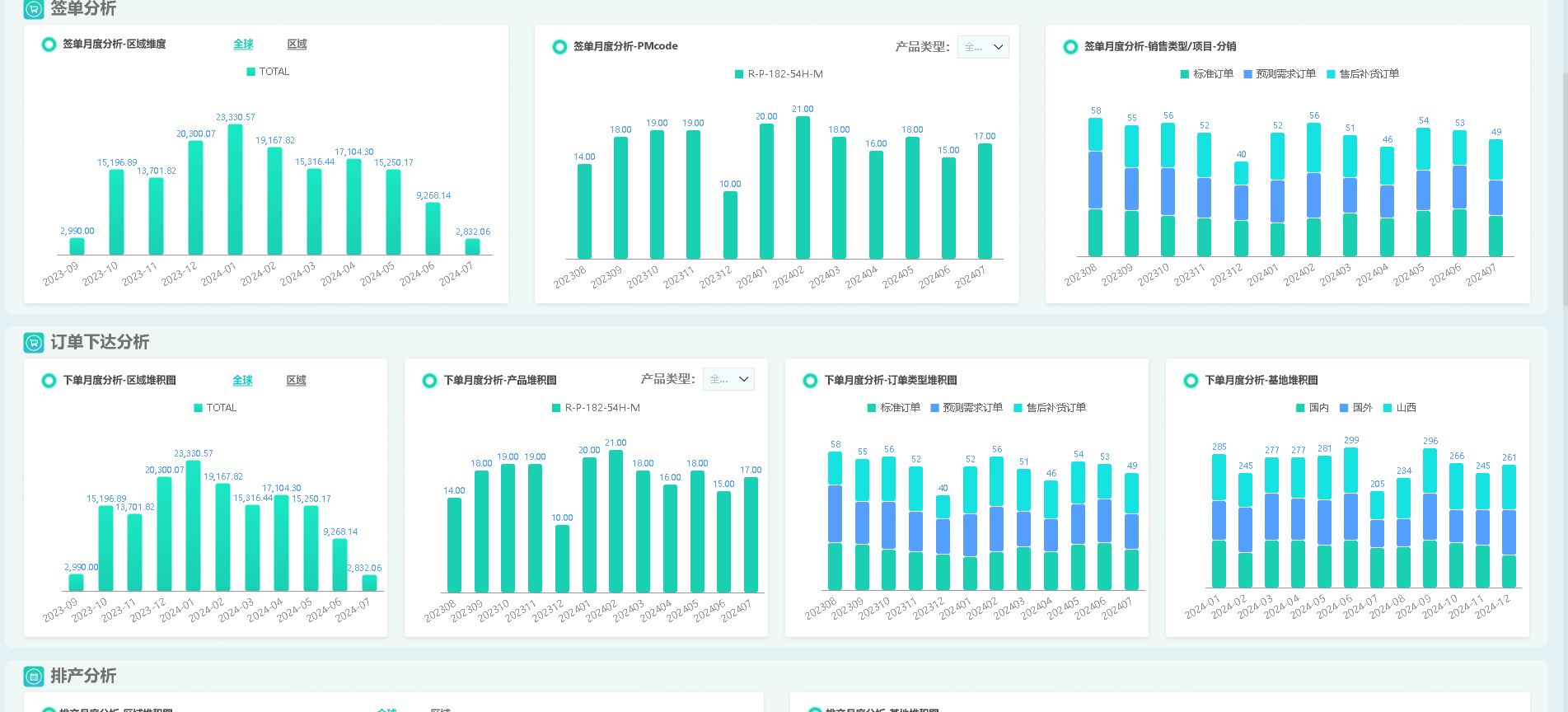Toggle R-P-182-54H-M legend in 签单月度分析-PMcode chart
Image resolution: width=1568 pixels, height=712 pixels.
[x=779, y=74]
